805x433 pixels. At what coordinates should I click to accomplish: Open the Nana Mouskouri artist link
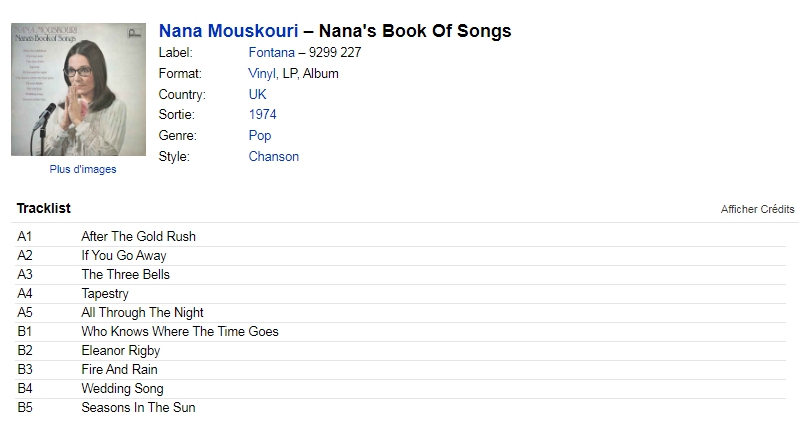click(228, 31)
